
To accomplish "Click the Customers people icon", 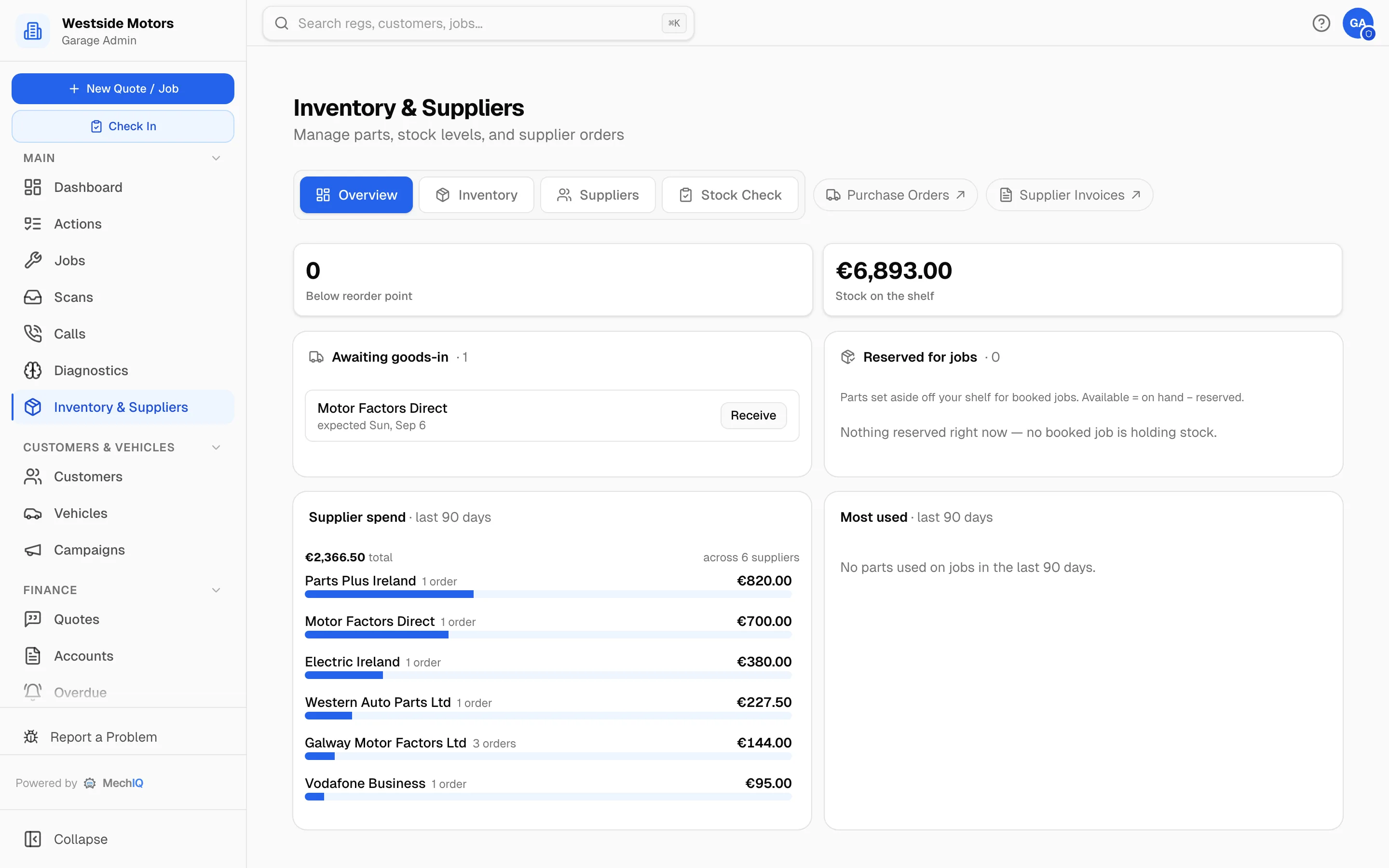I will 33,476.
